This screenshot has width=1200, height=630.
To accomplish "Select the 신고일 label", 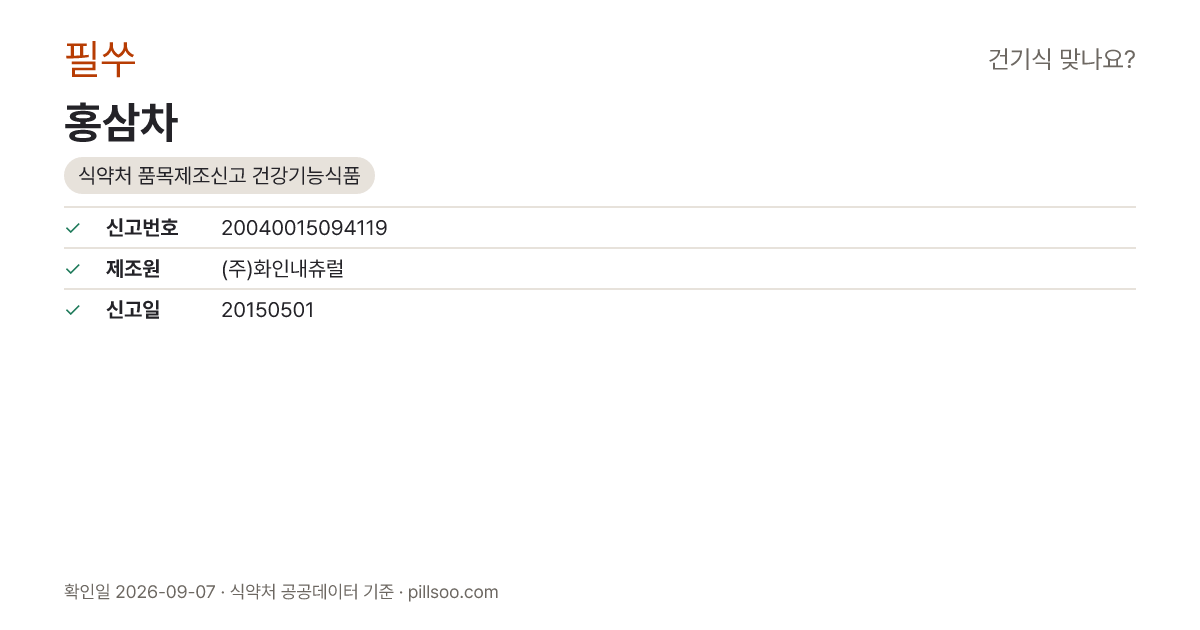I will [133, 310].
